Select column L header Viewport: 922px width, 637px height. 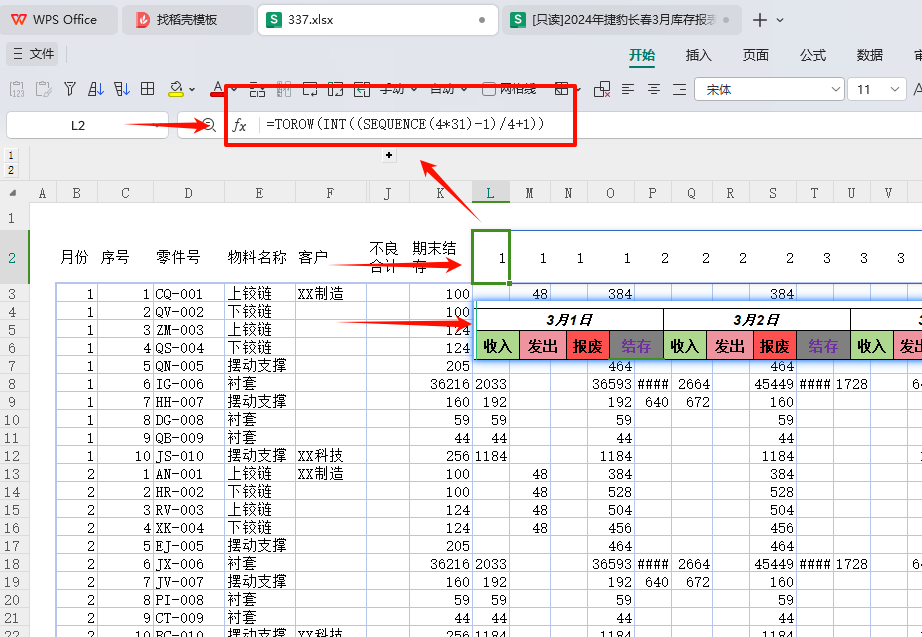coord(490,193)
